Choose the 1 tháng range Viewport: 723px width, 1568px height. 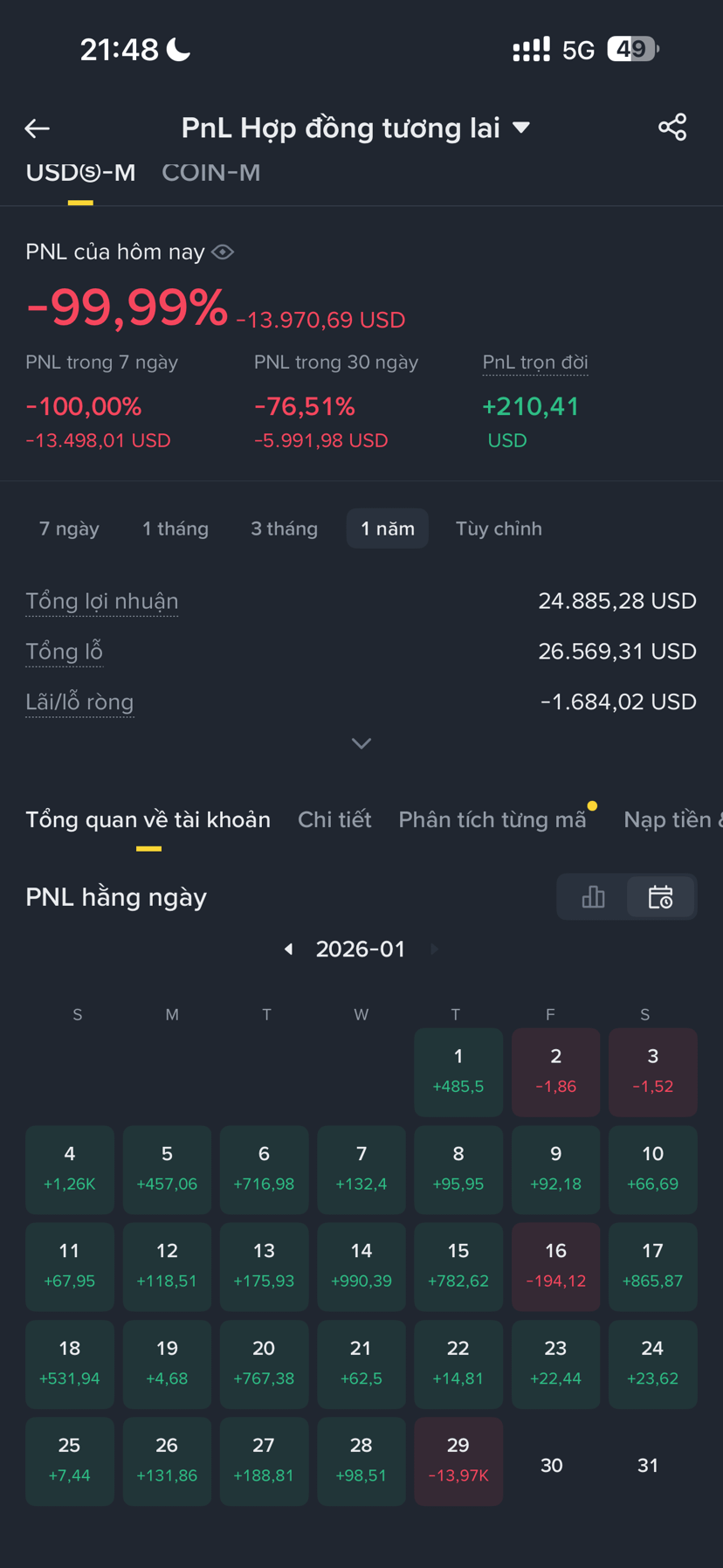(x=176, y=528)
